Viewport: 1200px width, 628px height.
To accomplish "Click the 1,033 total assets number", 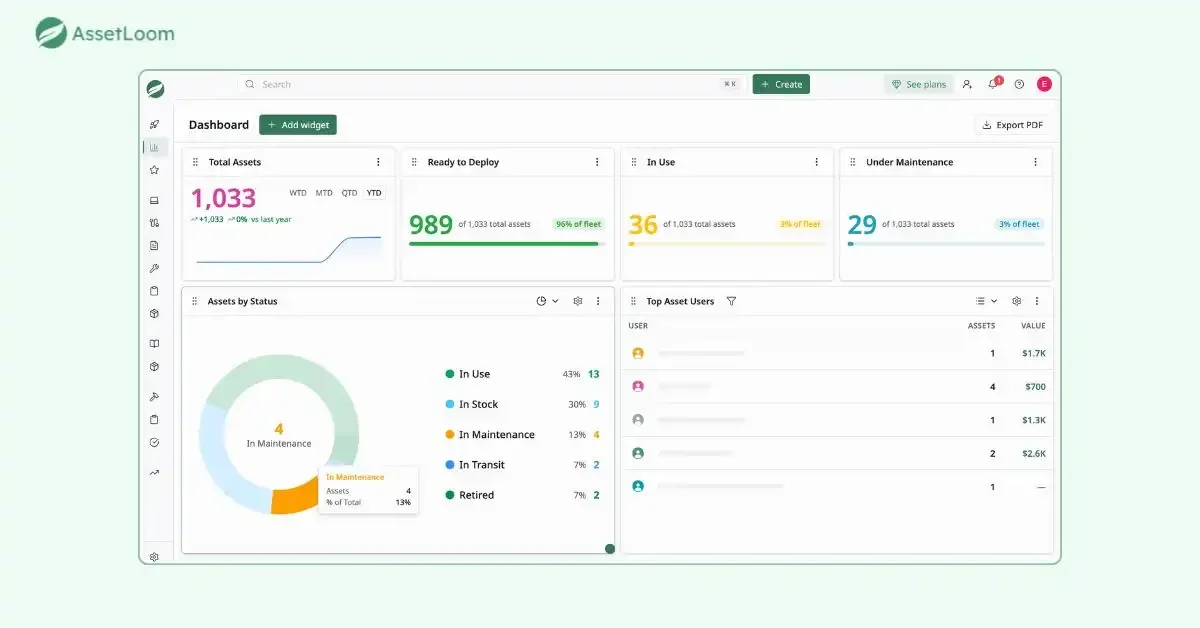I will tap(224, 198).
